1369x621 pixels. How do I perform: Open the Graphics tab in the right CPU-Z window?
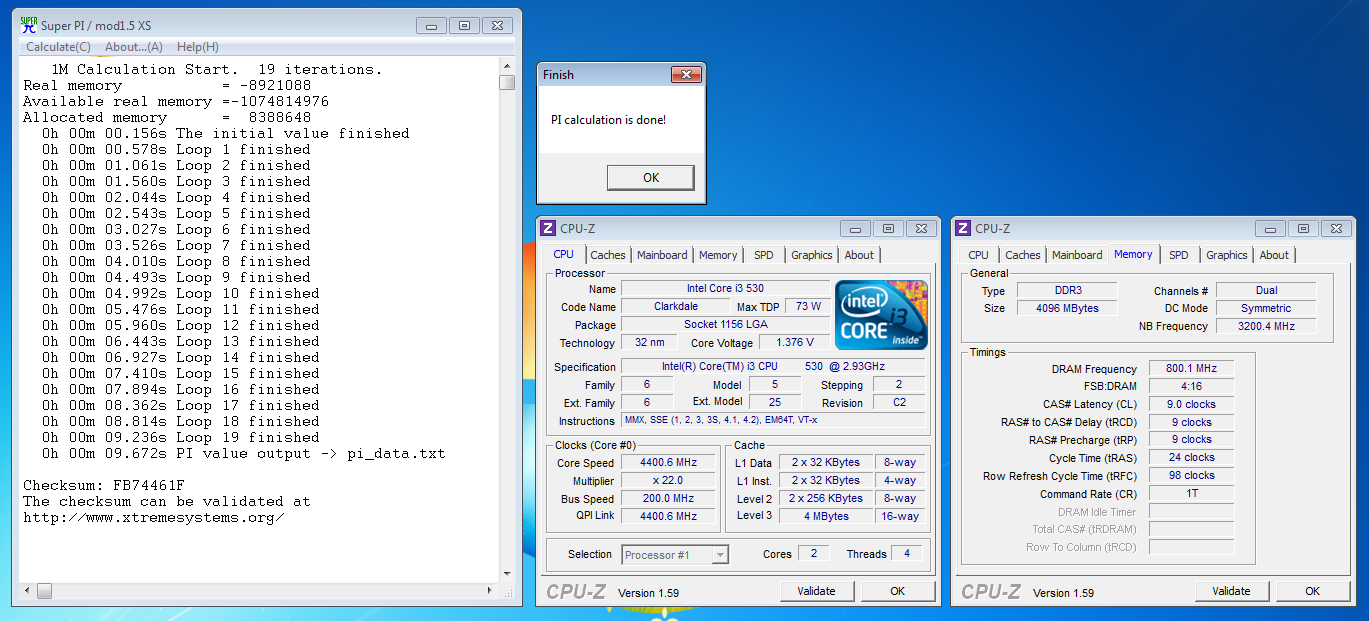(x=1227, y=255)
